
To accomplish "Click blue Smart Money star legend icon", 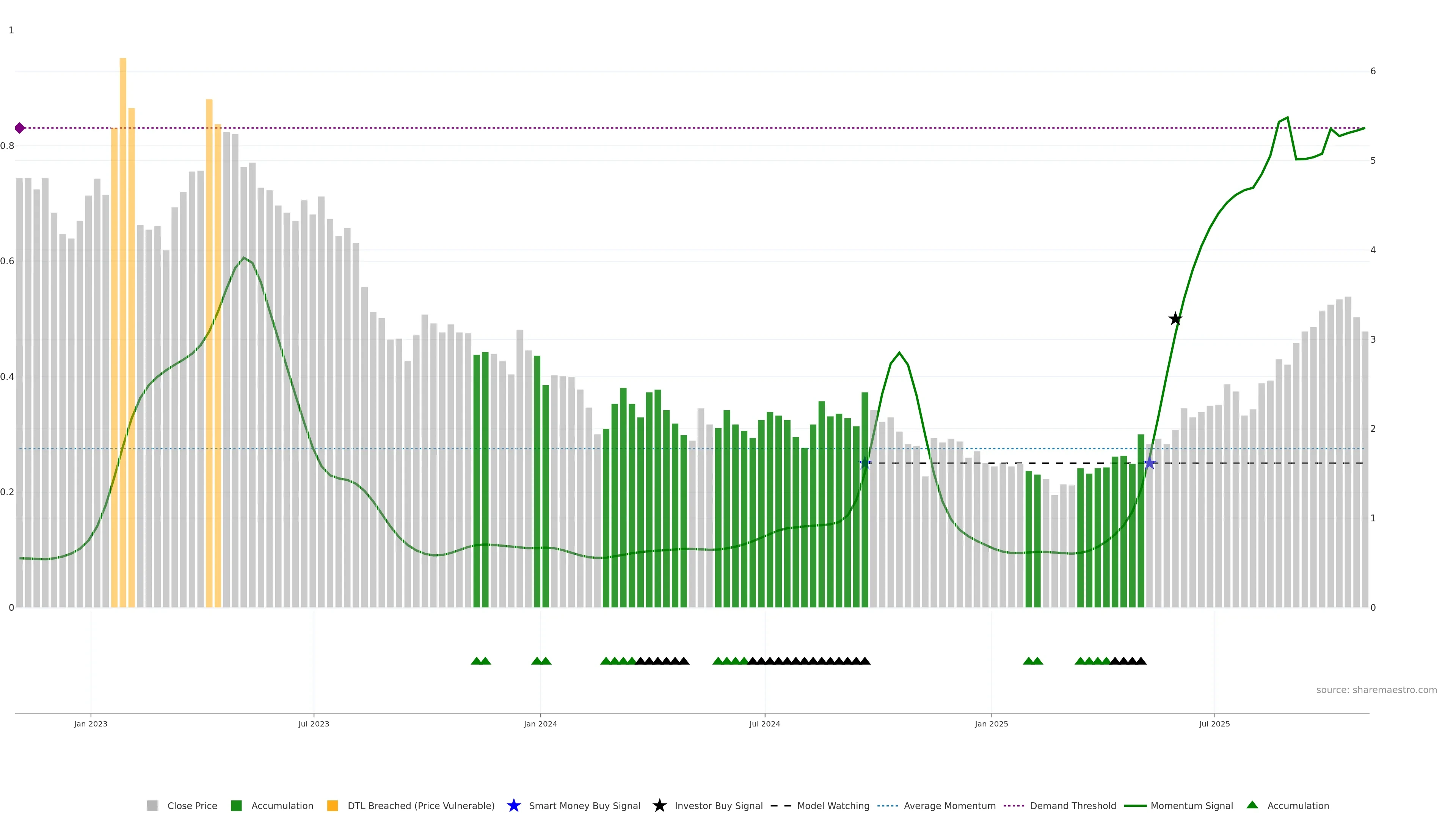I will (513, 805).
